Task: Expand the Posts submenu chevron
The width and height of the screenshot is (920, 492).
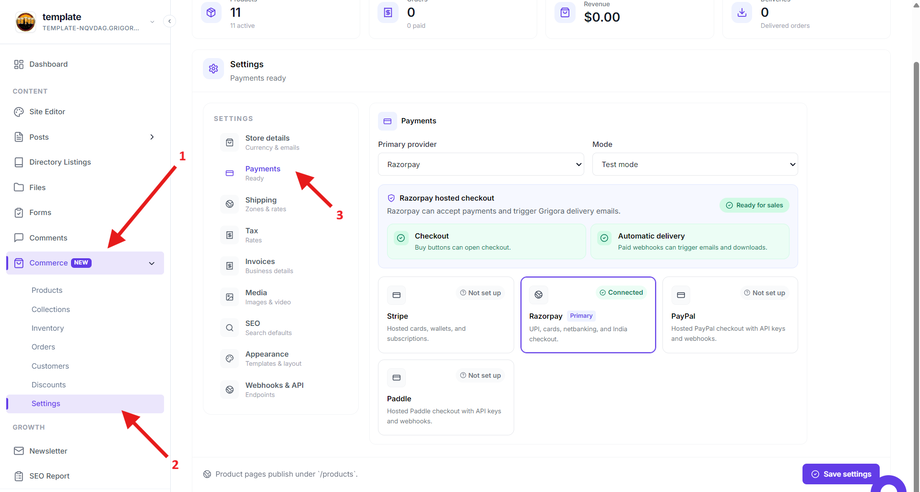Action: coord(152,137)
